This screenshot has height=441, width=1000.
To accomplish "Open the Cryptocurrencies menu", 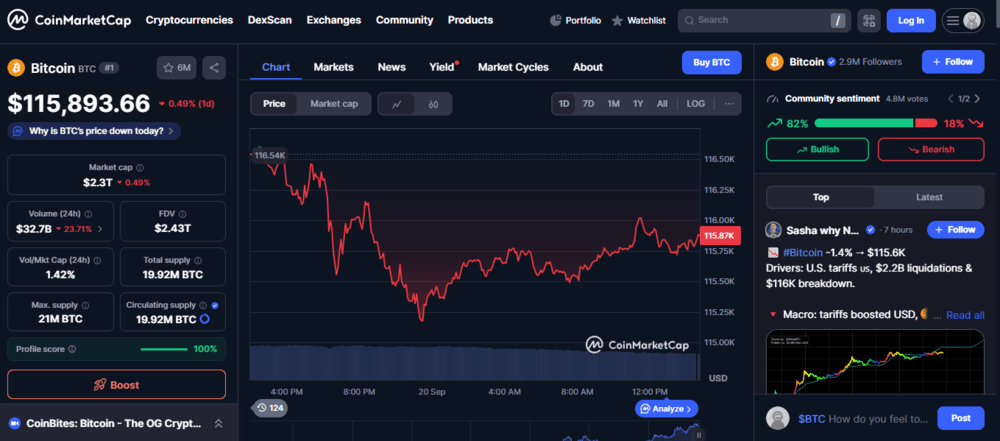I will pos(189,20).
